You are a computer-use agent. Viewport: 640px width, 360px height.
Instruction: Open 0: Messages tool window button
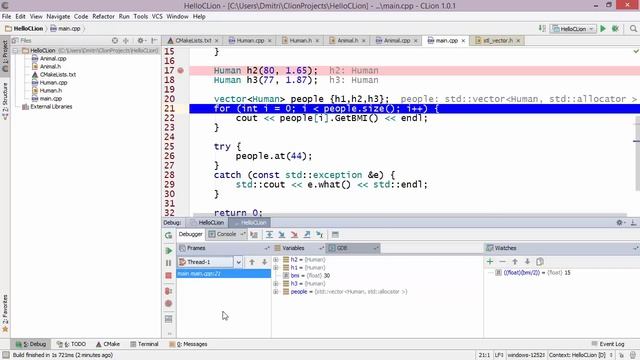coord(188,344)
